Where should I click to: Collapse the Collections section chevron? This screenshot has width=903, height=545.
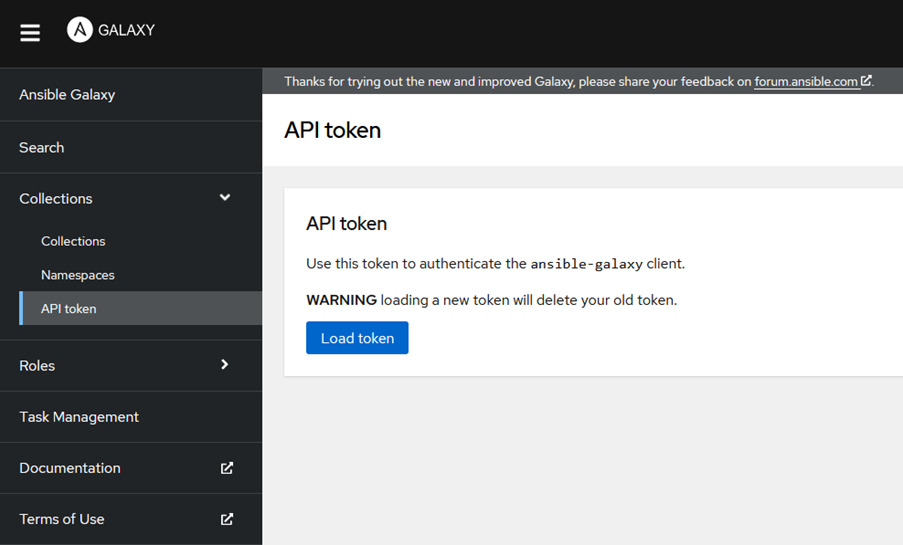coord(225,198)
